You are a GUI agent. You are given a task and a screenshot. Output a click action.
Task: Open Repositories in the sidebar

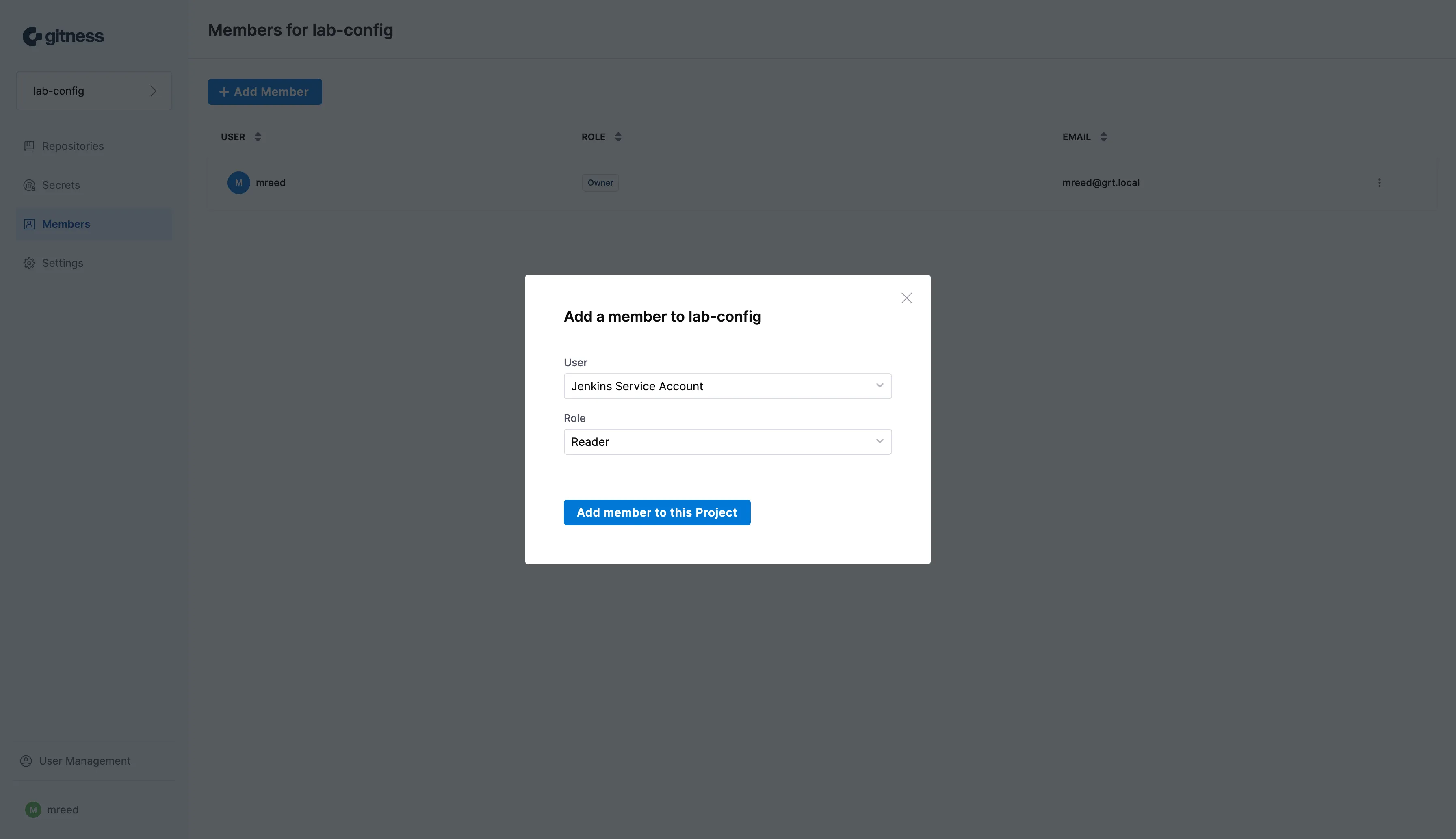pos(95,146)
